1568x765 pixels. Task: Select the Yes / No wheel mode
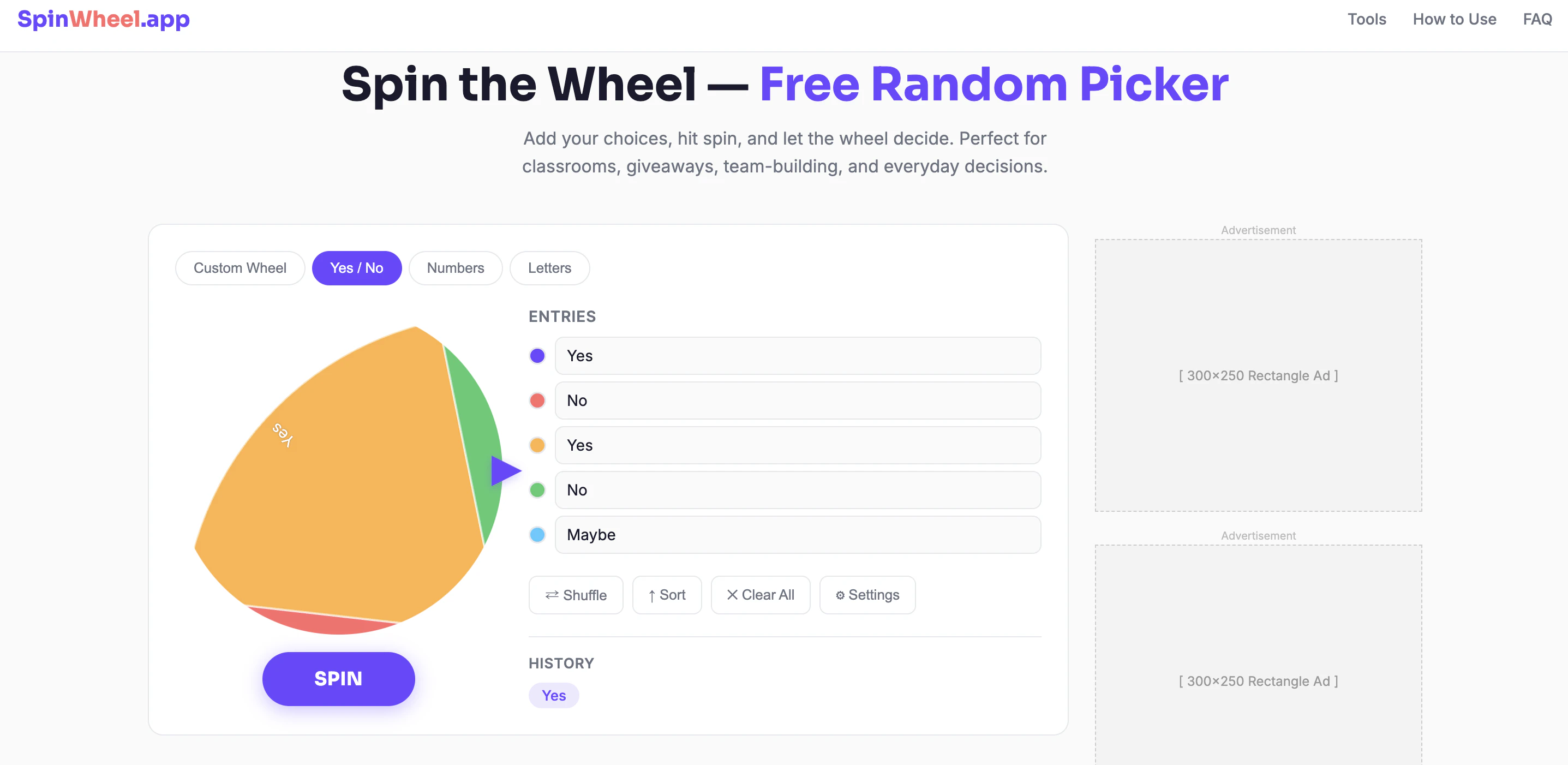357,268
